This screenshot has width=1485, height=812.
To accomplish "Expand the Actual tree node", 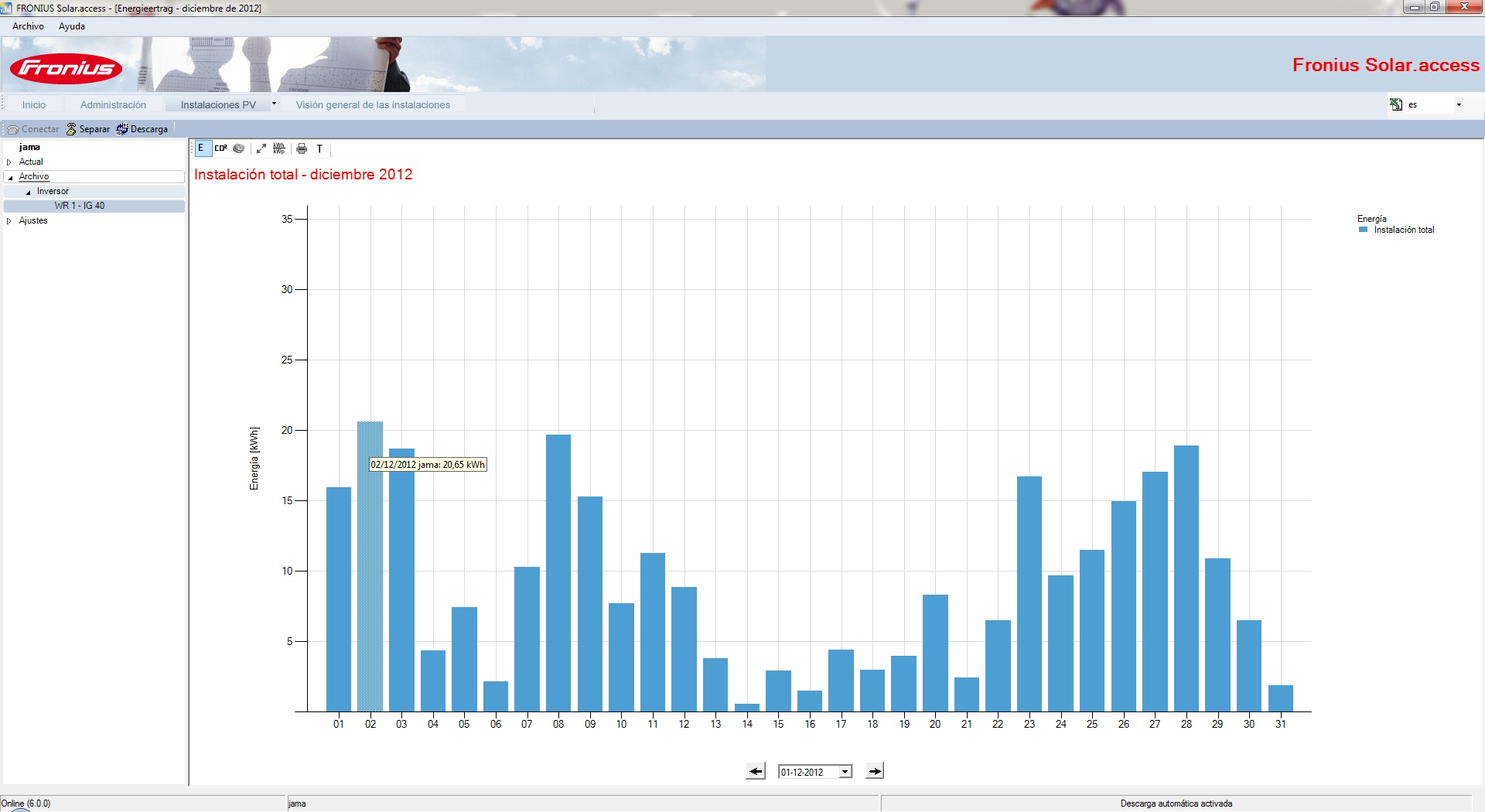I will tap(9, 162).
